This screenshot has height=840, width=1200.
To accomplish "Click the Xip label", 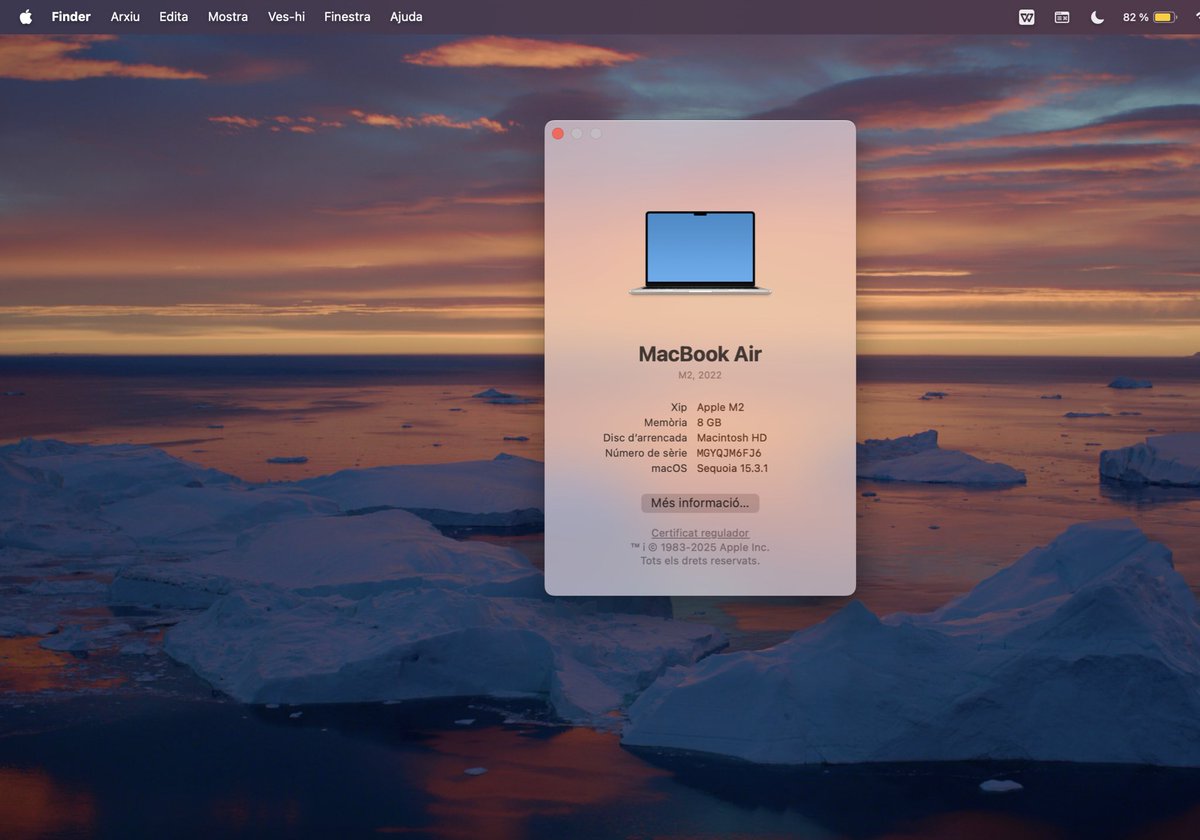I will coord(679,407).
